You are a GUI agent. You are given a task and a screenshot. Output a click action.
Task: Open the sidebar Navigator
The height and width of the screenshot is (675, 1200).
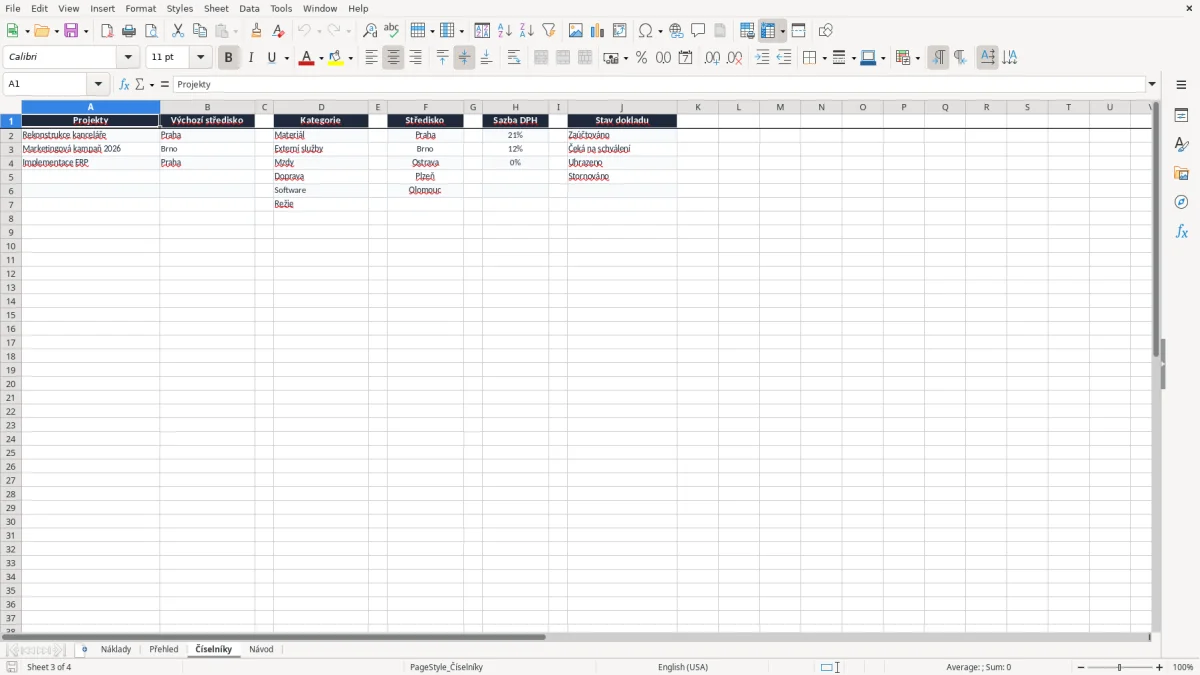coord(1181,203)
